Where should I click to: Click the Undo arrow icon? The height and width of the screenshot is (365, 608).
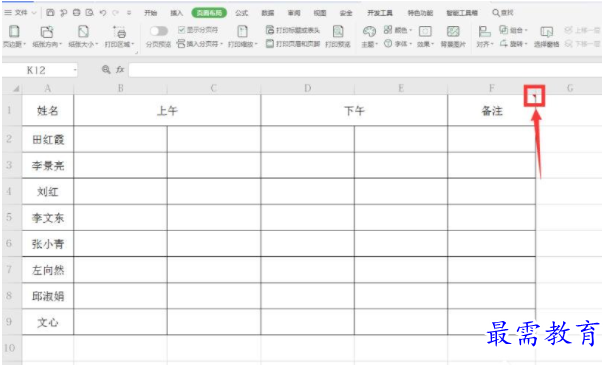[103, 13]
